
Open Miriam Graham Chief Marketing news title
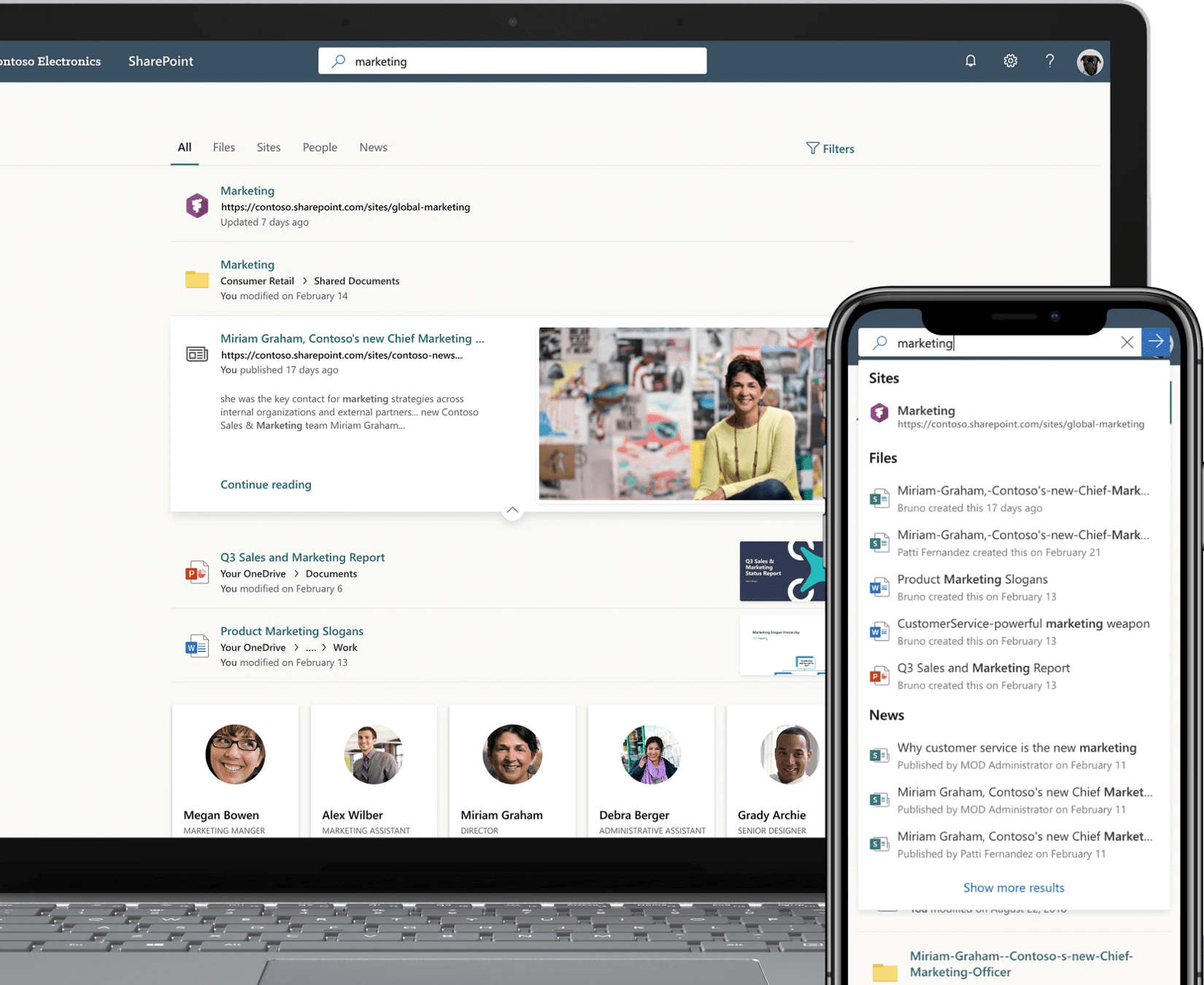[352, 339]
